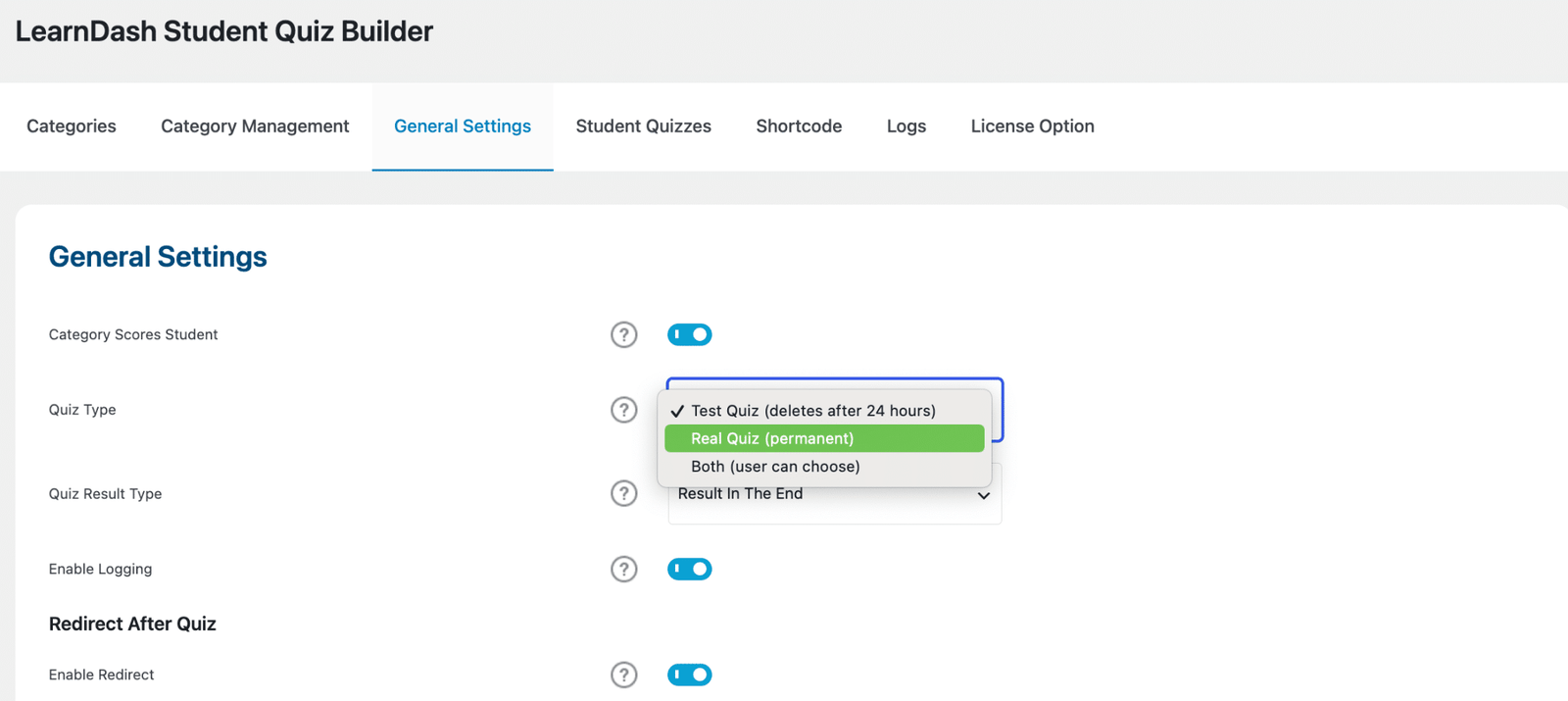1568x701 pixels.
Task: Open the Shortcode tab
Action: click(799, 126)
